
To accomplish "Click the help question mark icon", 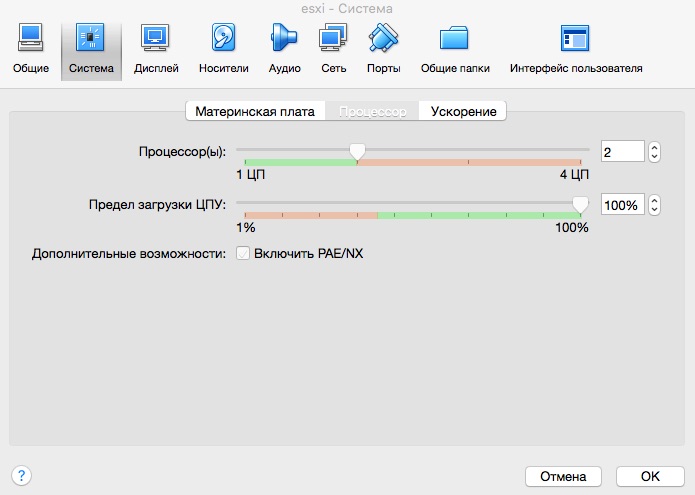I will 22,475.
